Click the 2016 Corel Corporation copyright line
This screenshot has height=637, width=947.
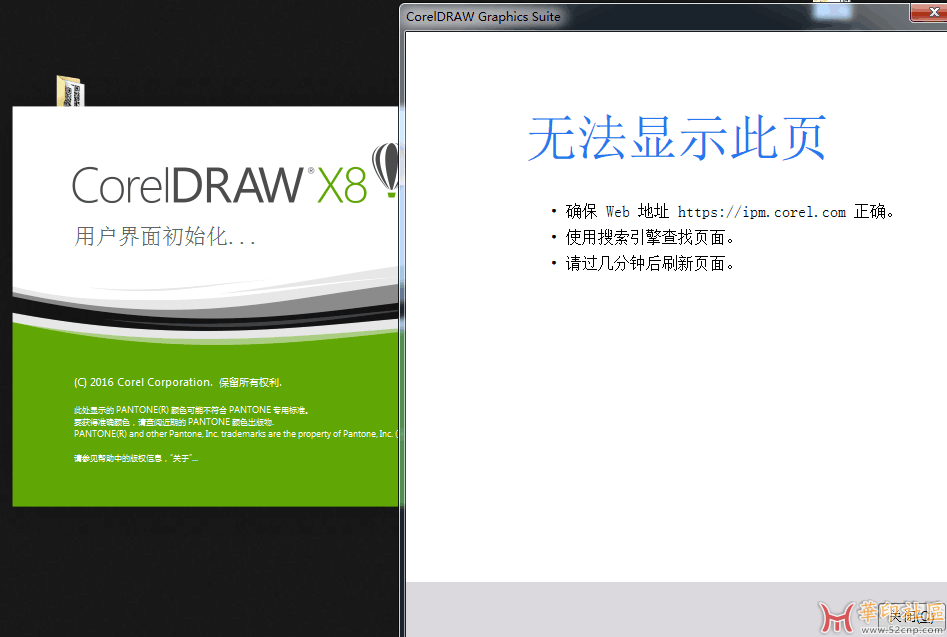tap(178, 382)
